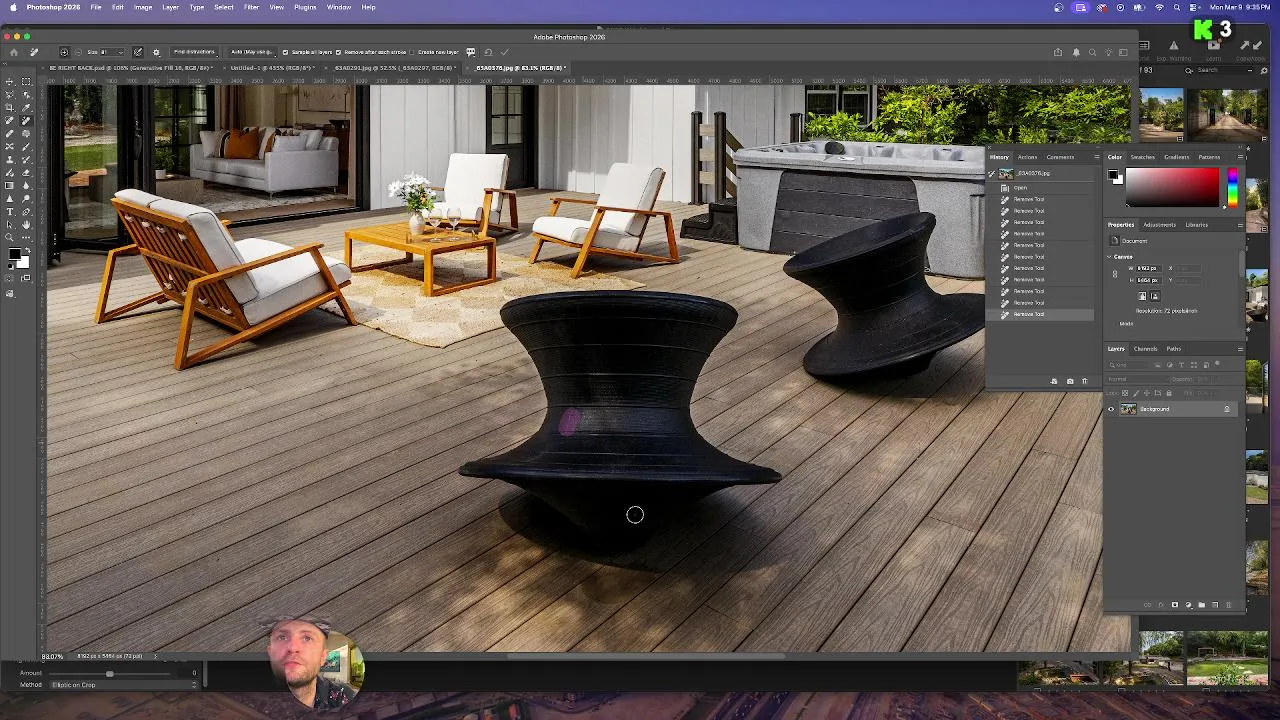Open the Filter menu
The width and height of the screenshot is (1280, 720).
251,7
